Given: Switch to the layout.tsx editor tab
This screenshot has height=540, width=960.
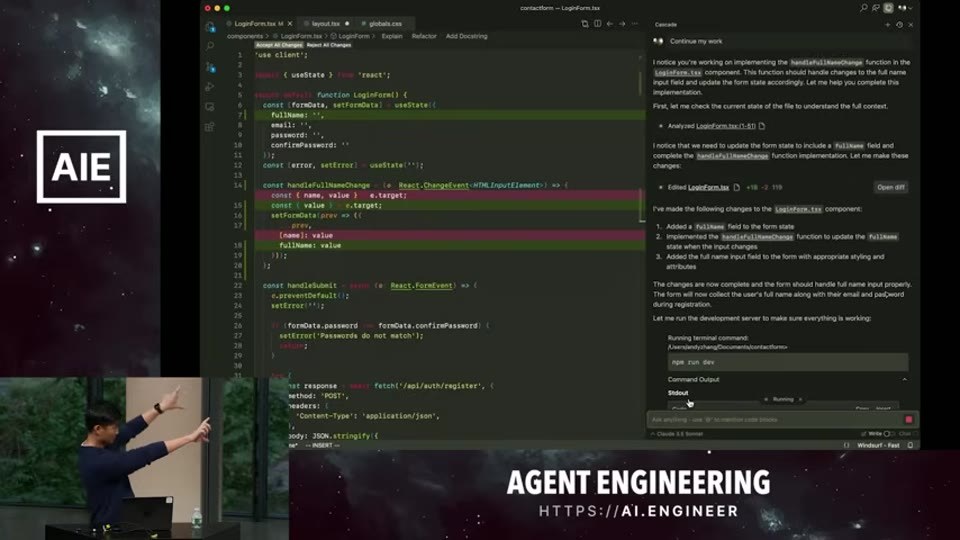Looking at the screenshot, I should [326, 24].
